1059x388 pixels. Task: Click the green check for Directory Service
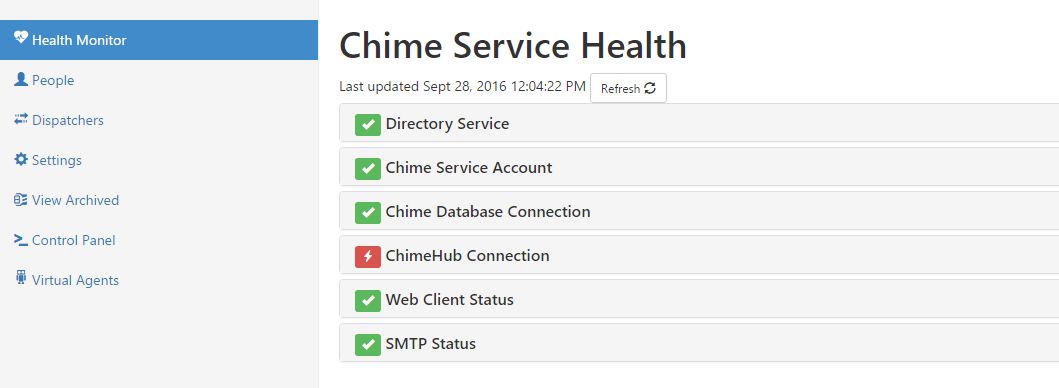368,124
